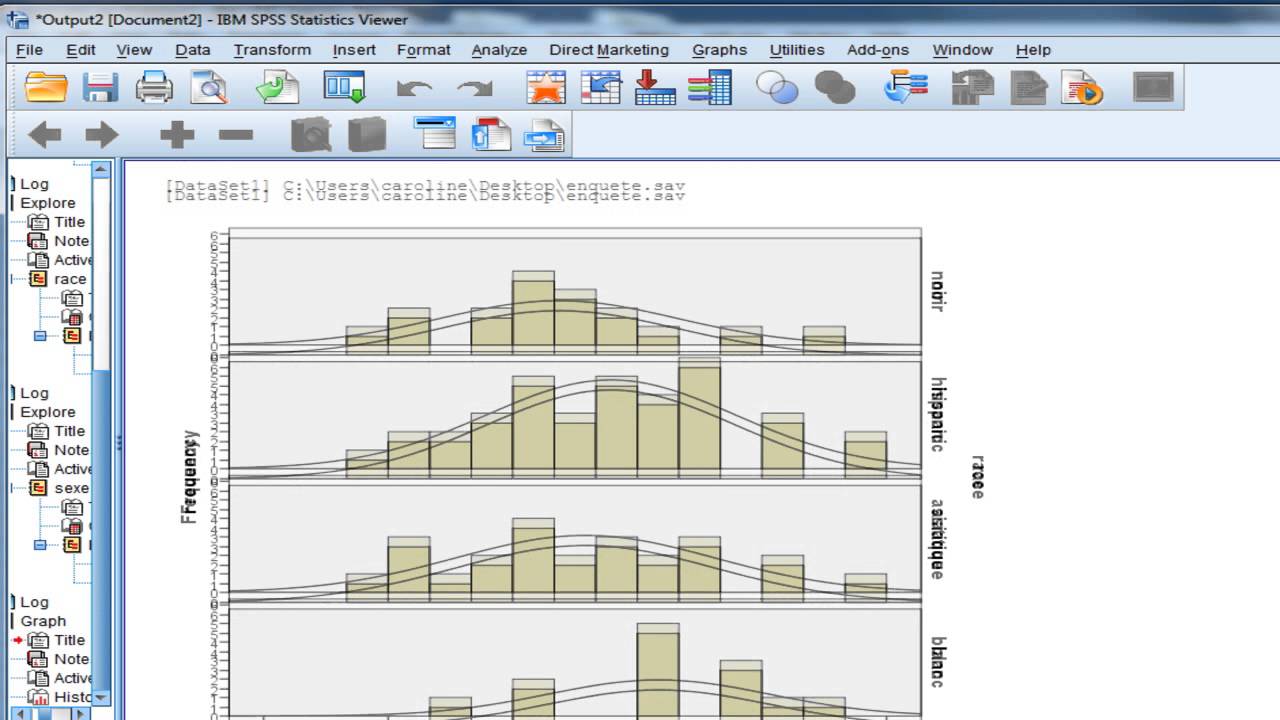Open the Add-ons menu

coord(878,50)
